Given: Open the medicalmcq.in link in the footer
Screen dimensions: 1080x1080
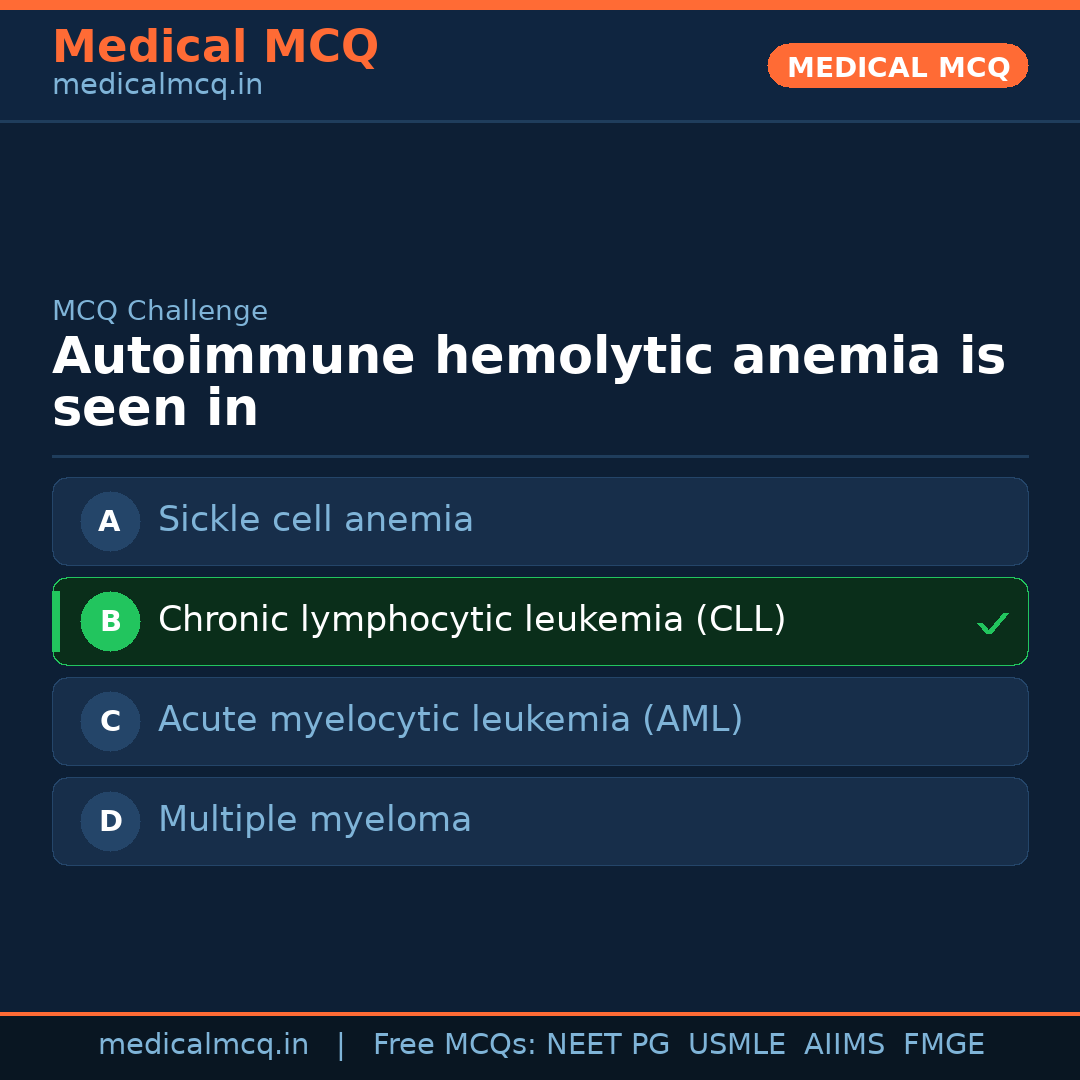Looking at the screenshot, I should [203, 1045].
